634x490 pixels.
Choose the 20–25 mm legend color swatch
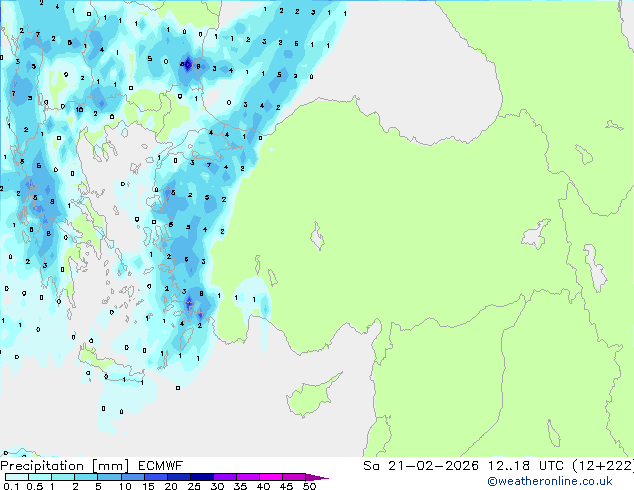pos(179,477)
